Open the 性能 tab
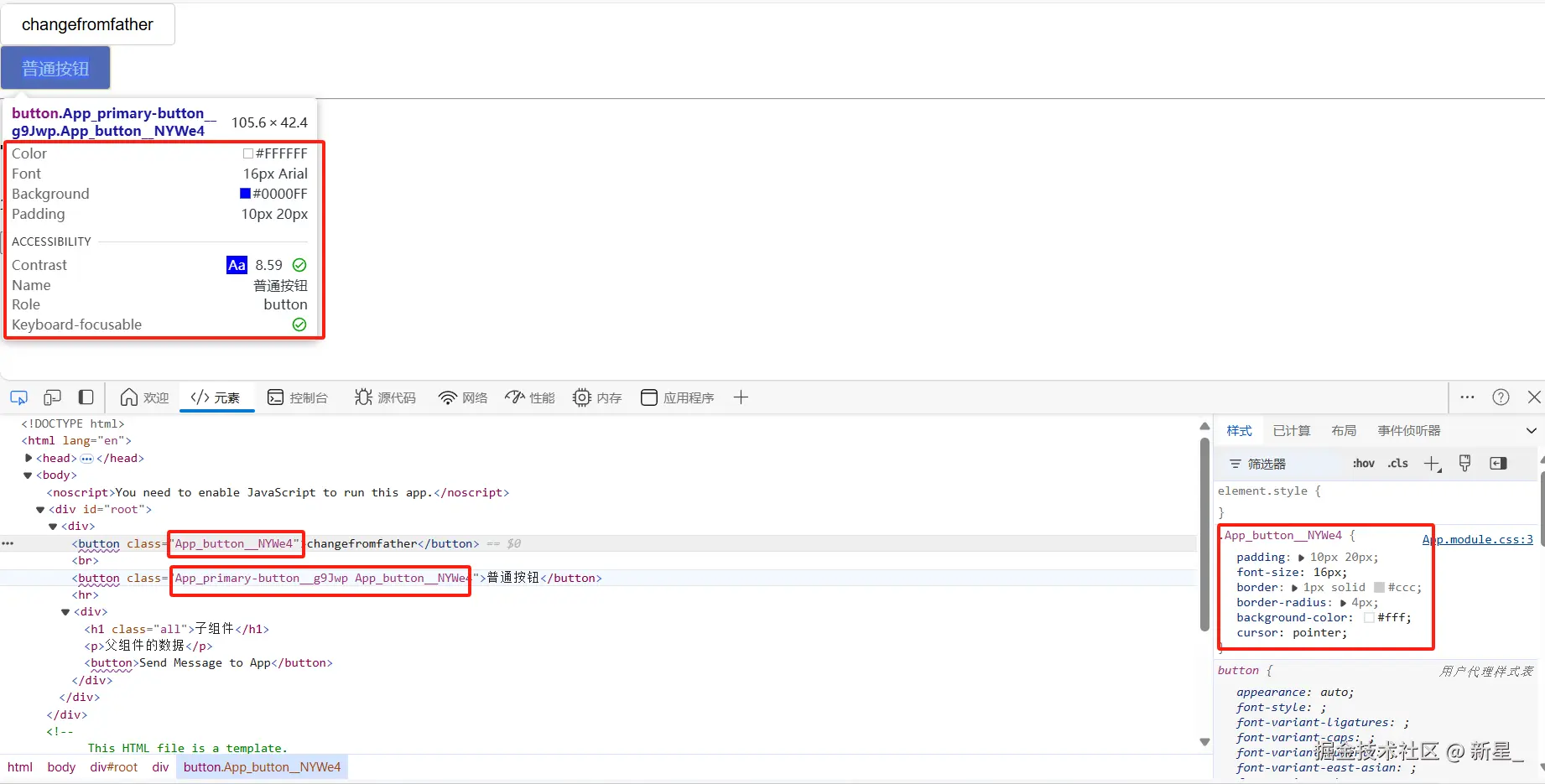Viewport: 1545px width, 784px height. click(x=530, y=397)
